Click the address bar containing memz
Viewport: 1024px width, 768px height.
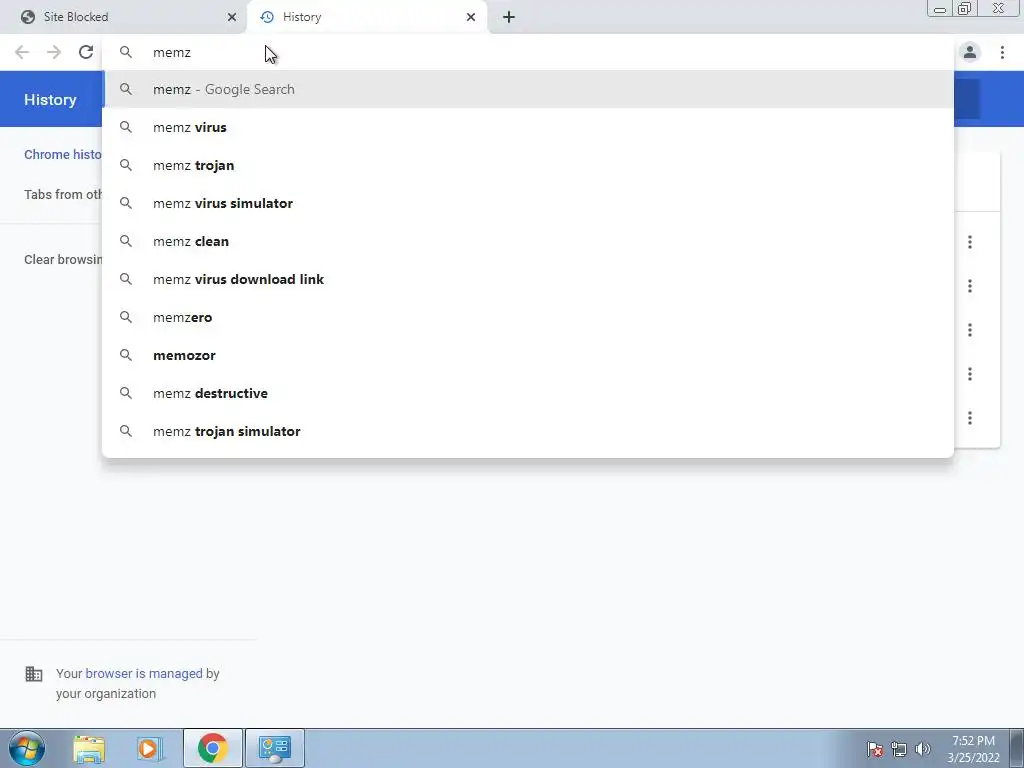tap(528, 52)
